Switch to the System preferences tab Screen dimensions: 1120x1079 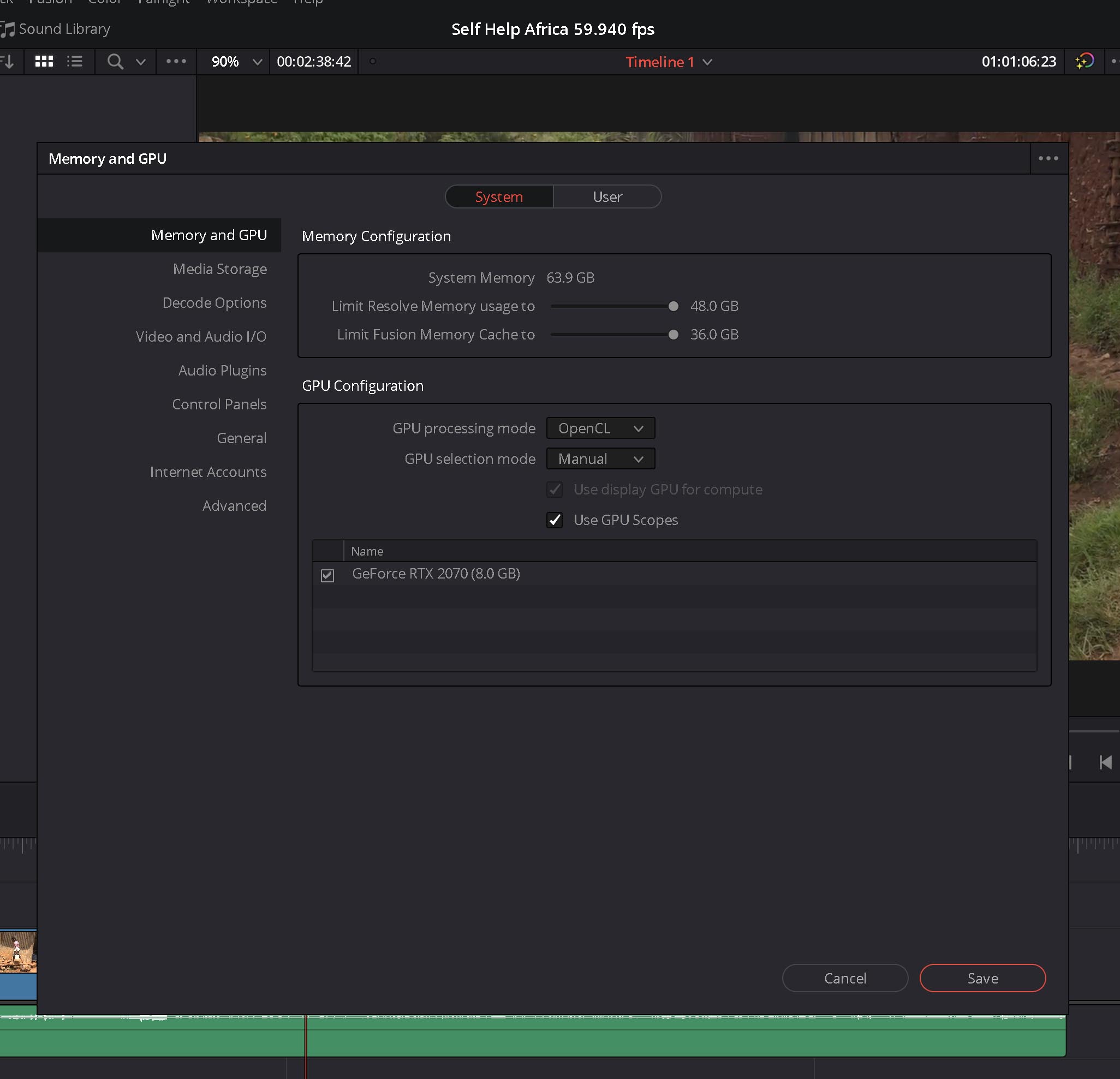[x=499, y=196]
